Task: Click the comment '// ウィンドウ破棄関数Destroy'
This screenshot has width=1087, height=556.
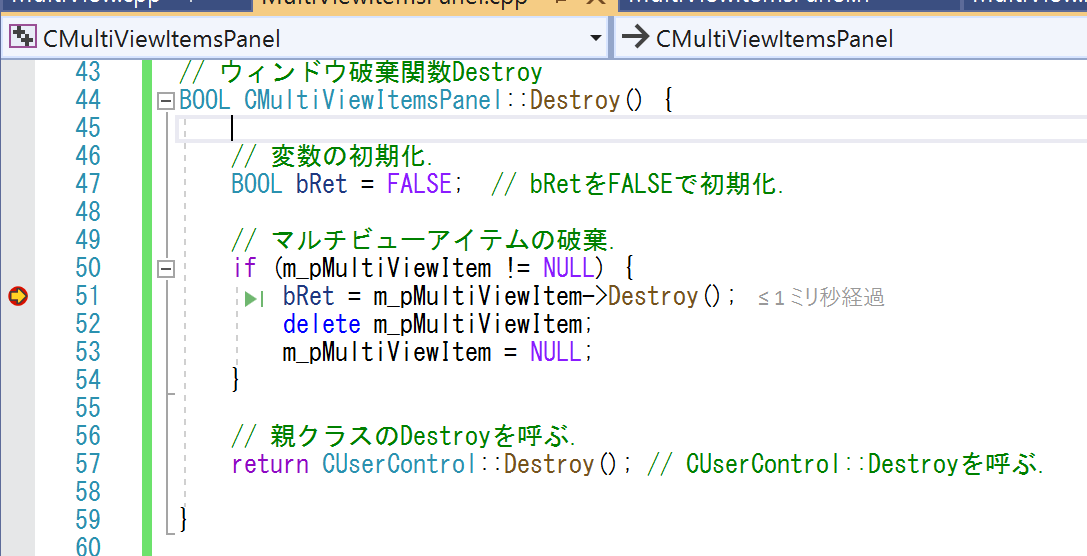Action: pos(360,72)
